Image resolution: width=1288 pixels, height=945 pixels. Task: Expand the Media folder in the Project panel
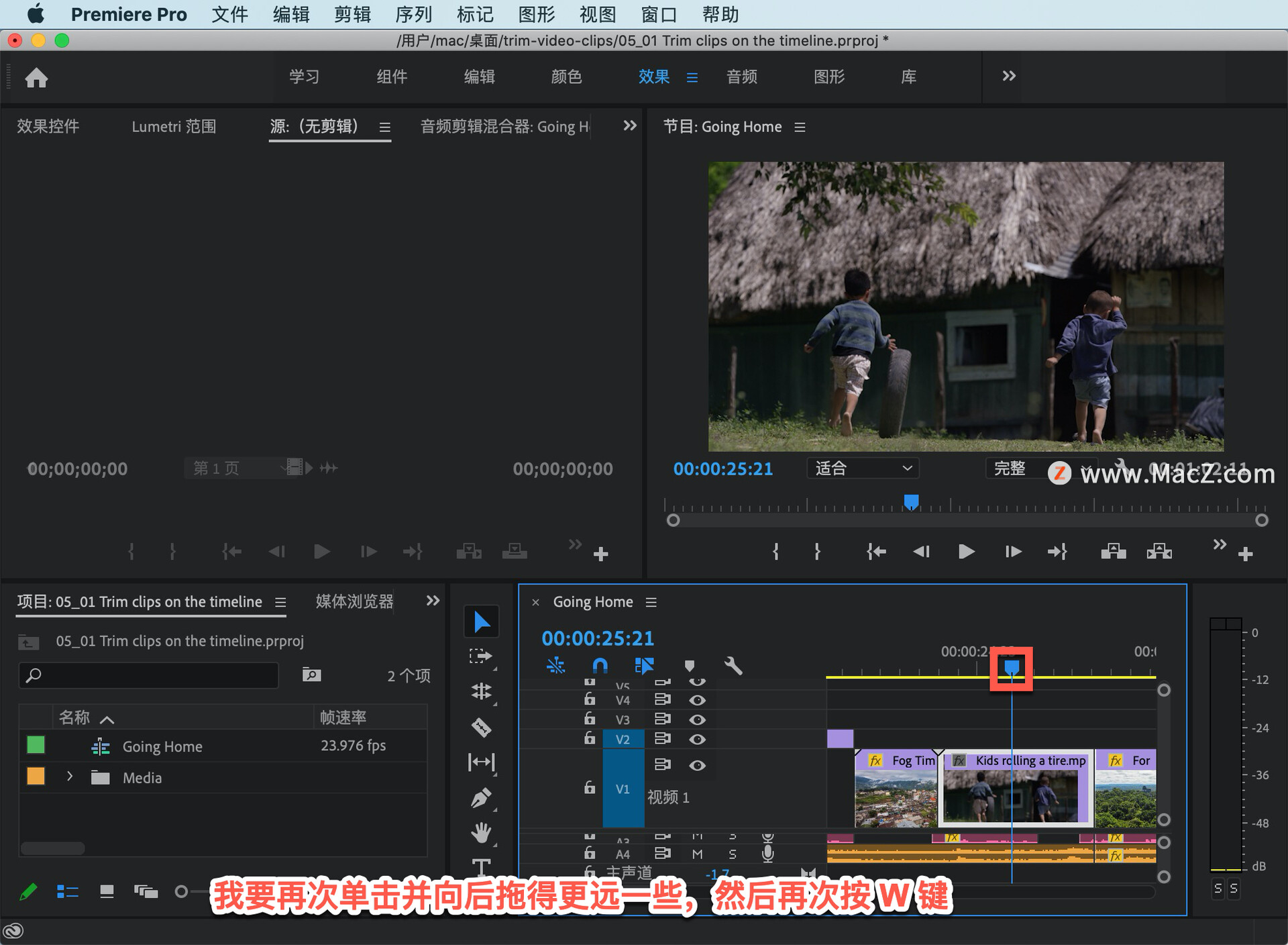pyautogui.click(x=70, y=777)
